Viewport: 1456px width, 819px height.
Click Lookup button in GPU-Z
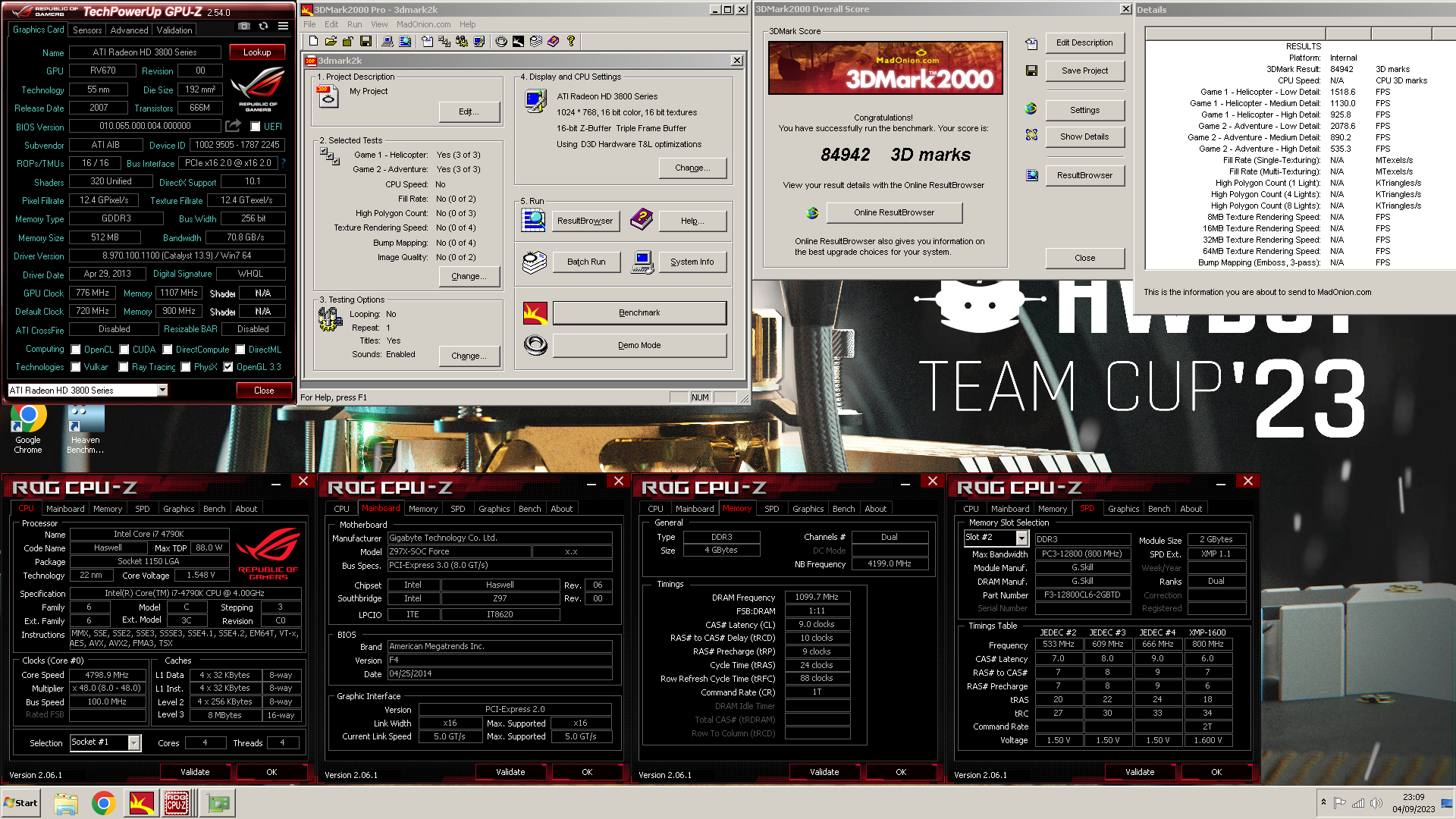click(257, 52)
